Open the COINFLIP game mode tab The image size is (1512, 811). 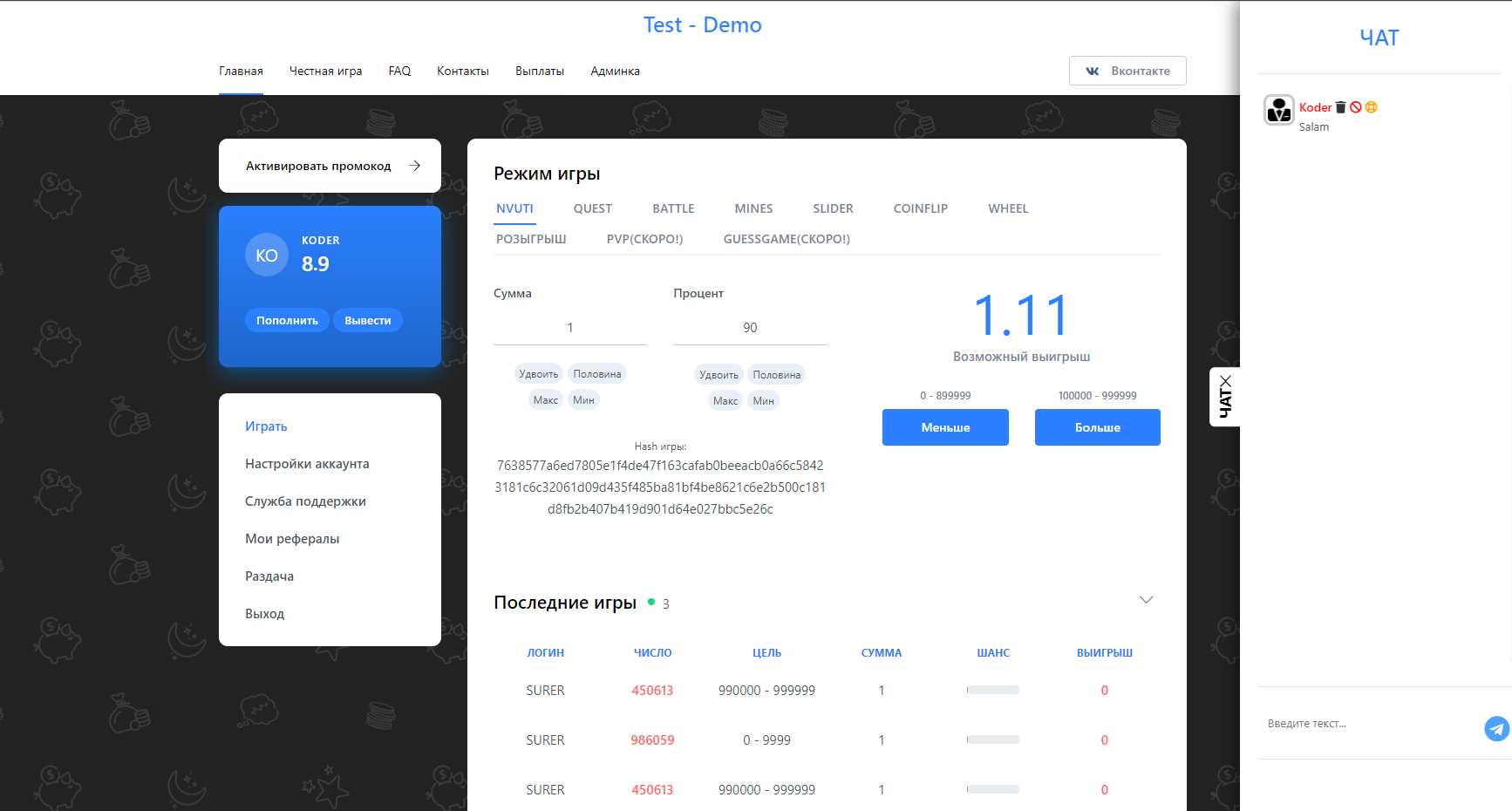click(x=920, y=208)
